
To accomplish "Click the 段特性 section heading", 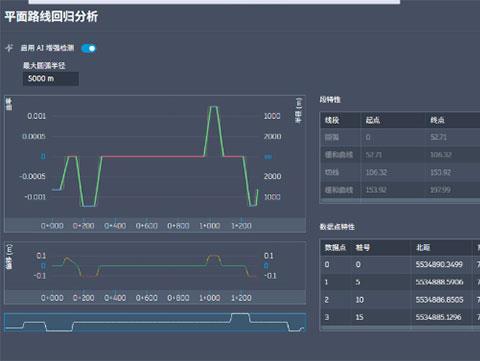I will click(x=330, y=99).
